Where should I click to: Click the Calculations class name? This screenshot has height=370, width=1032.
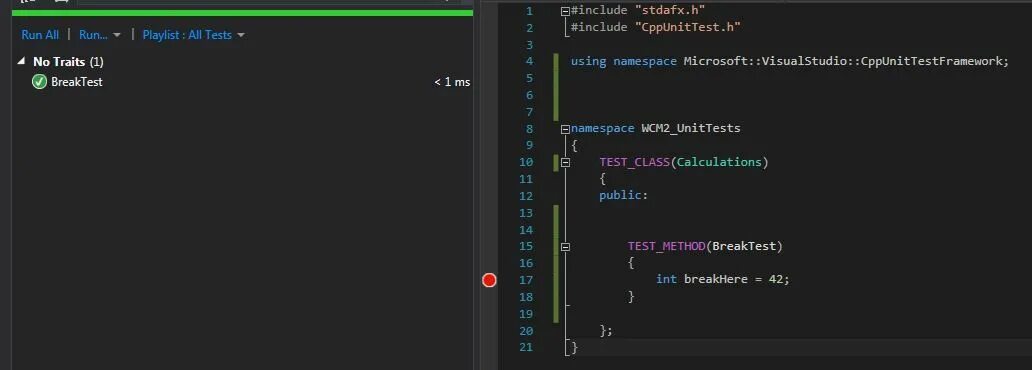click(719, 162)
